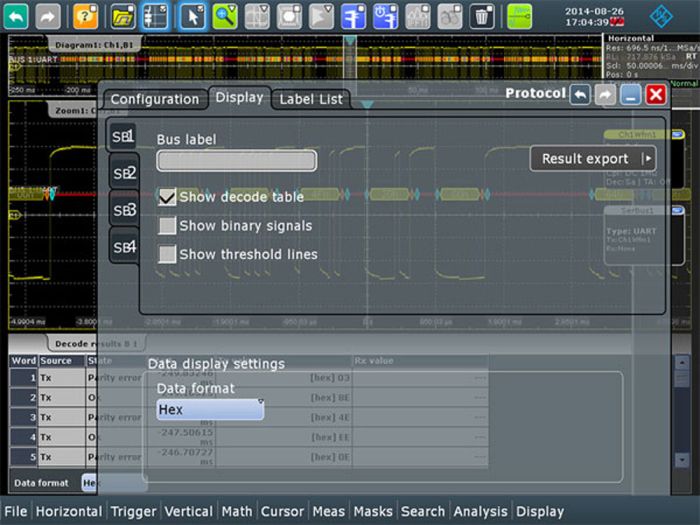This screenshot has width=700, height=525.
Task: Open the Vertical menu
Action: (x=189, y=512)
